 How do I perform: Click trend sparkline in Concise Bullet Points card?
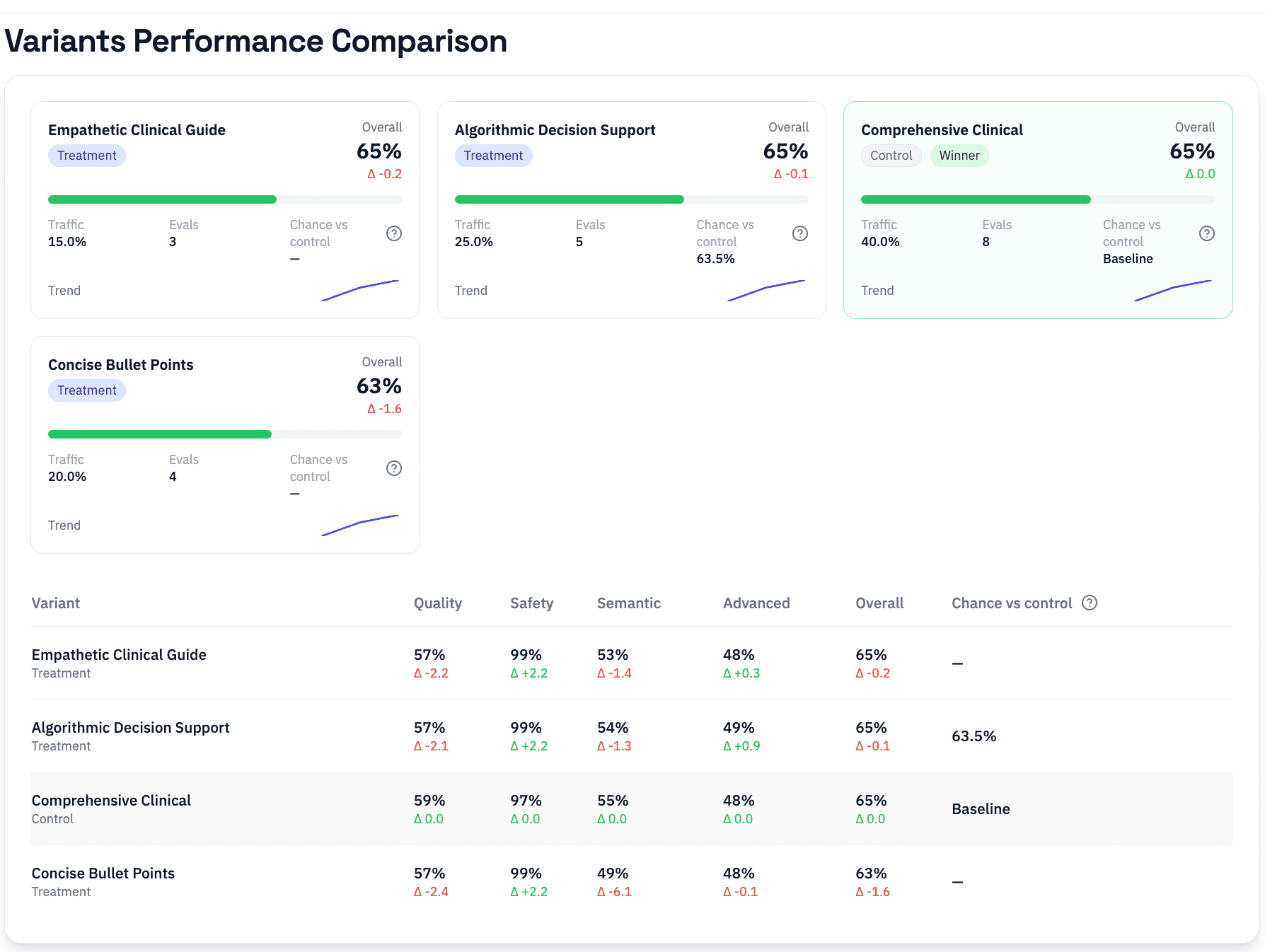(360, 525)
